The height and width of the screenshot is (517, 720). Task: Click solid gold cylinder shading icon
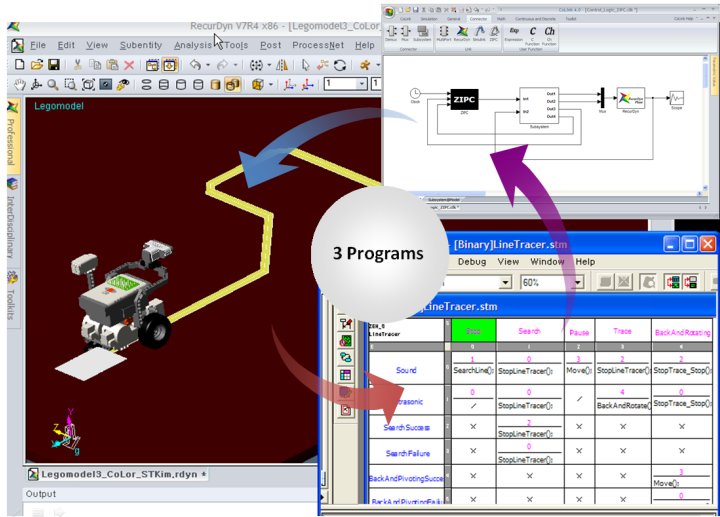[x=215, y=84]
